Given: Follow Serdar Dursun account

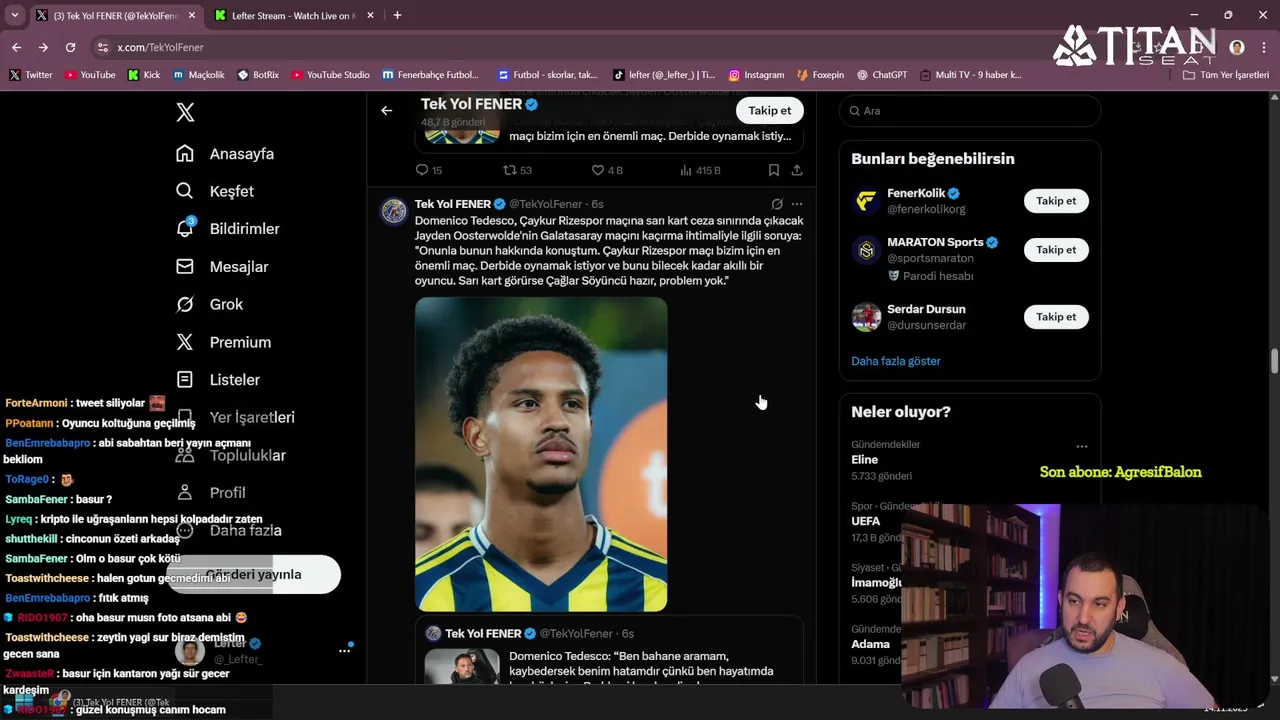Looking at the screenshot, I should click(1056, 317).
